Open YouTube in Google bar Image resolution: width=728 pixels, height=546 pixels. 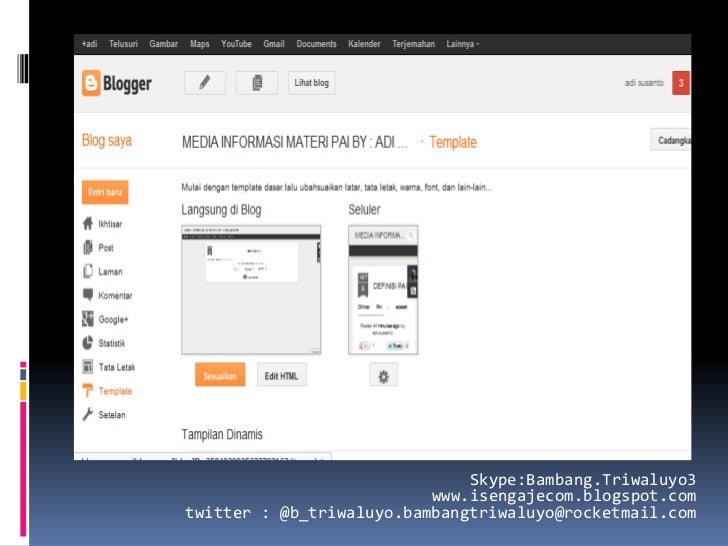pyautogui.click(x=236, y=44)
